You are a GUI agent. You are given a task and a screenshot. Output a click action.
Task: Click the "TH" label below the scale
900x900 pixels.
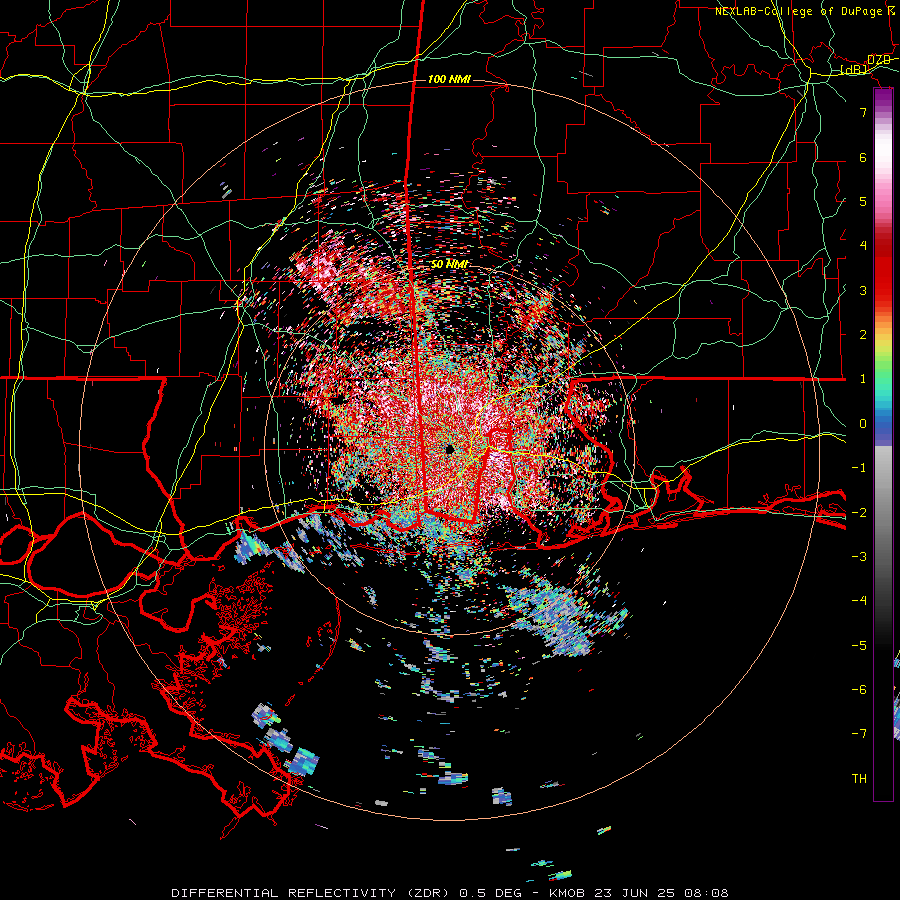click(859, 779)
